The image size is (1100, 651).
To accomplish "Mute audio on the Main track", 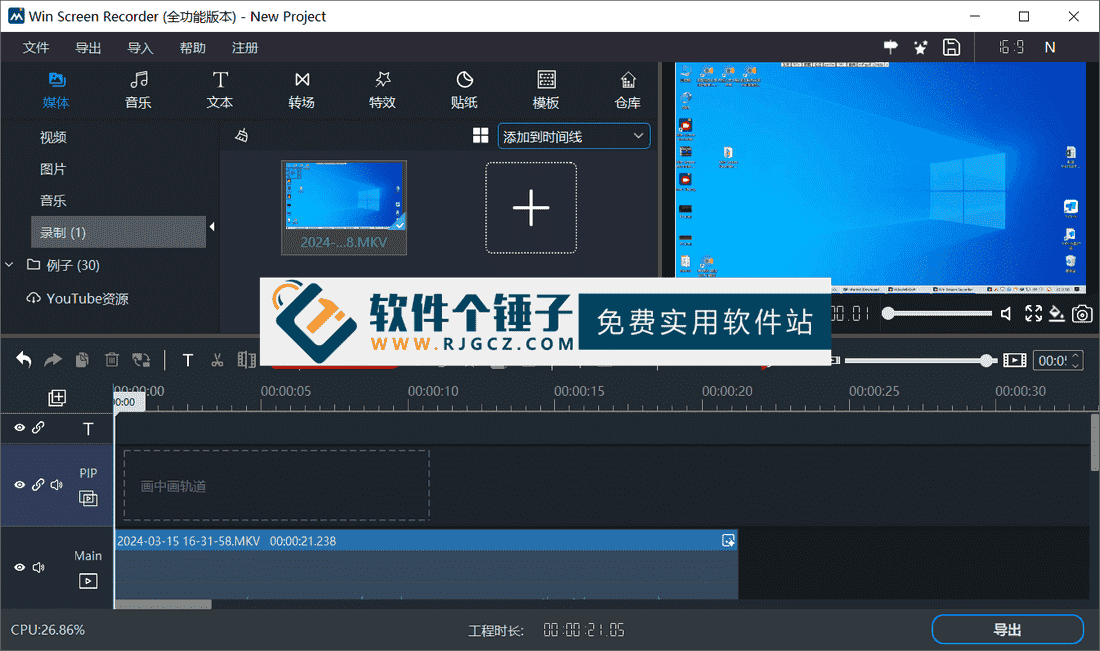I will point(39,567).
